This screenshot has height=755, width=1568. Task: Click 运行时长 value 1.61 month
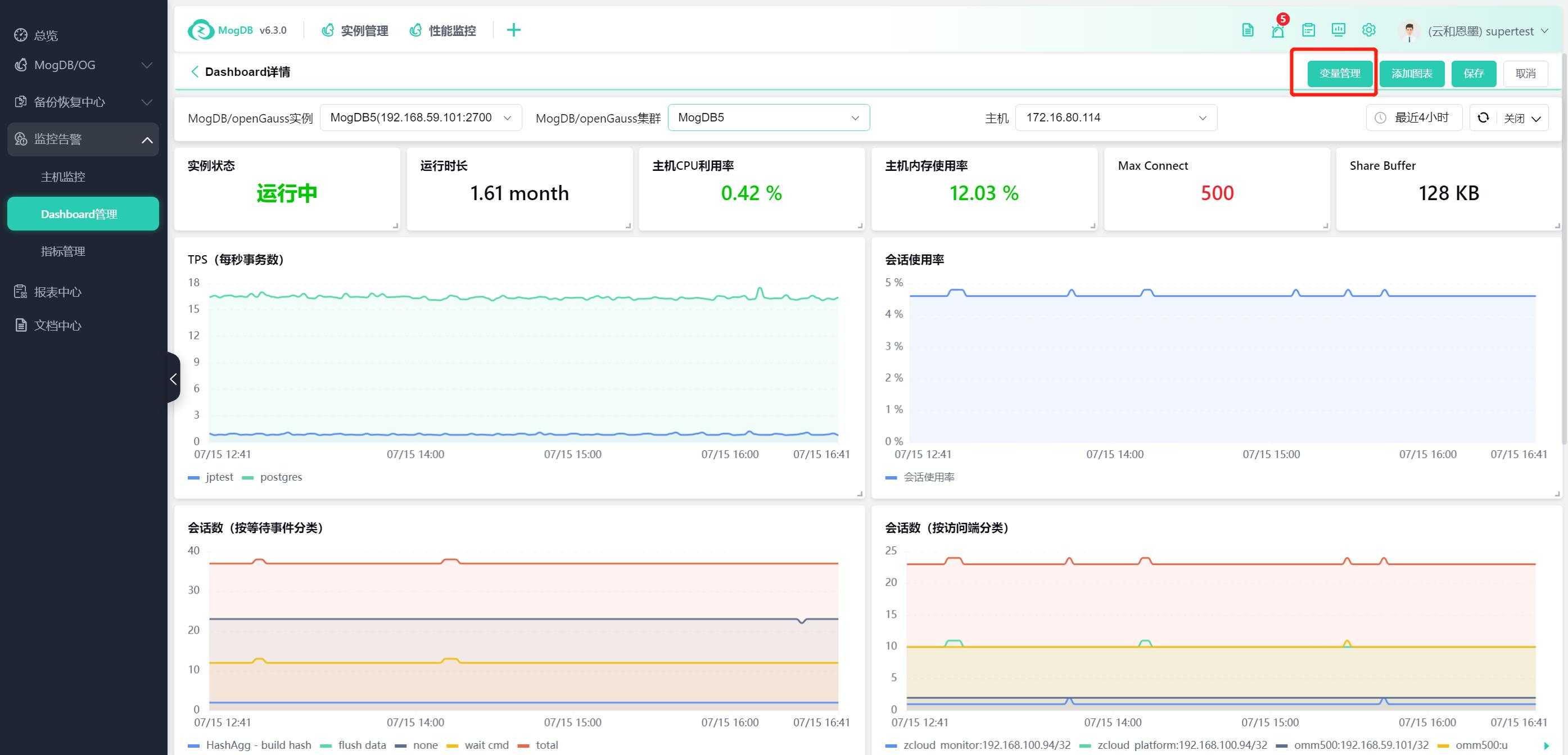click(x=519, y=193)
